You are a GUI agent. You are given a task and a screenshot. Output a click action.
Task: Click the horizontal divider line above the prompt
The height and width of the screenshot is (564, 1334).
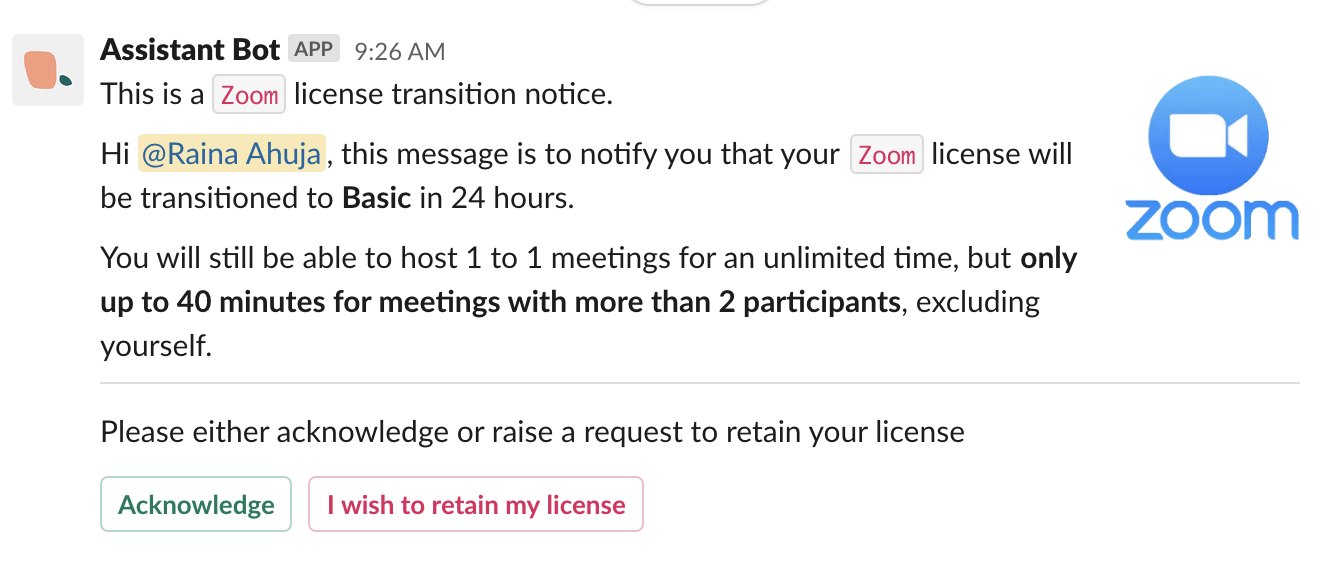click(699, 383)
